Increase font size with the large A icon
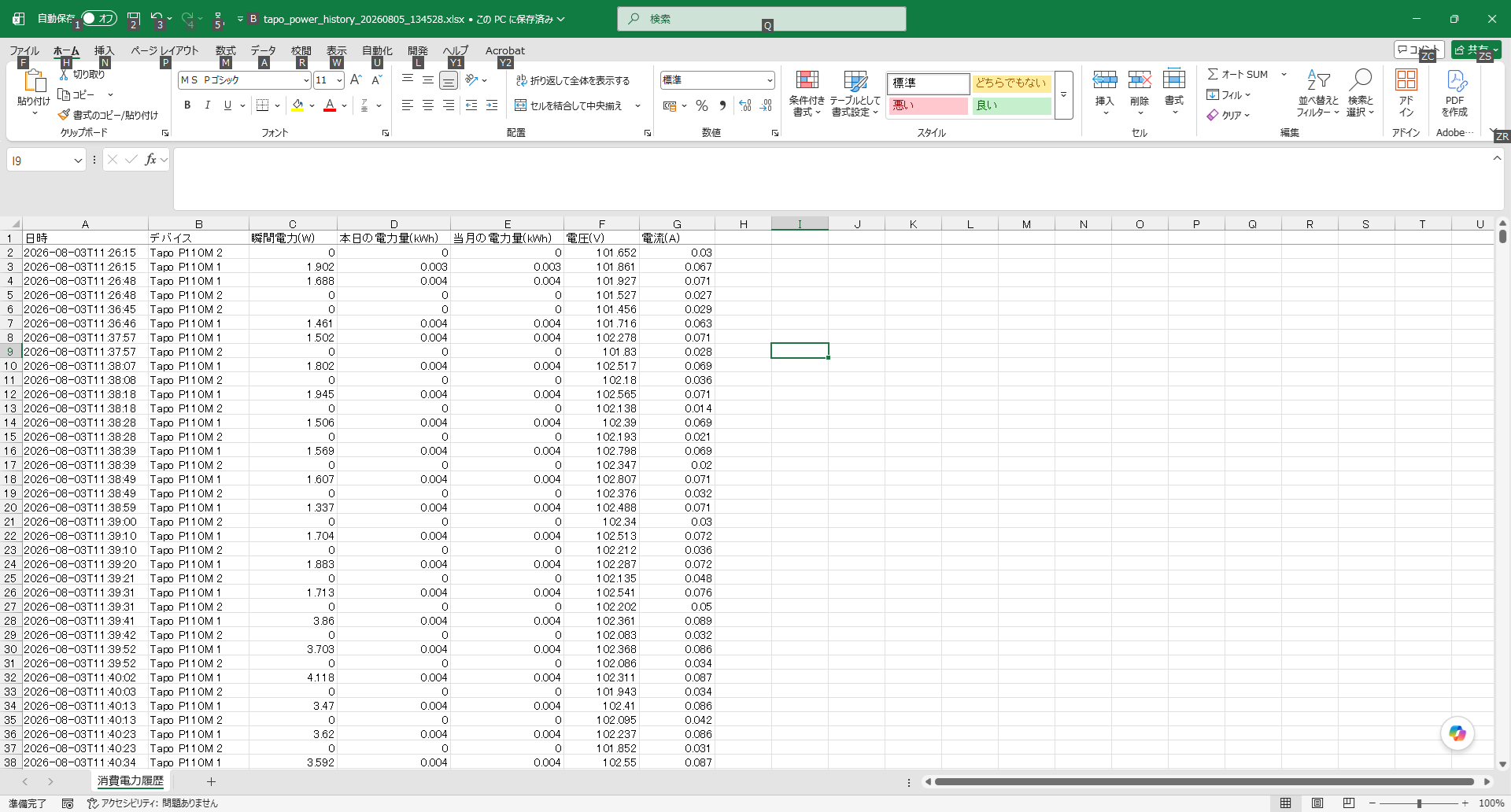The height and width of the screenshot is (812, 1511). (x=356, y=79)
